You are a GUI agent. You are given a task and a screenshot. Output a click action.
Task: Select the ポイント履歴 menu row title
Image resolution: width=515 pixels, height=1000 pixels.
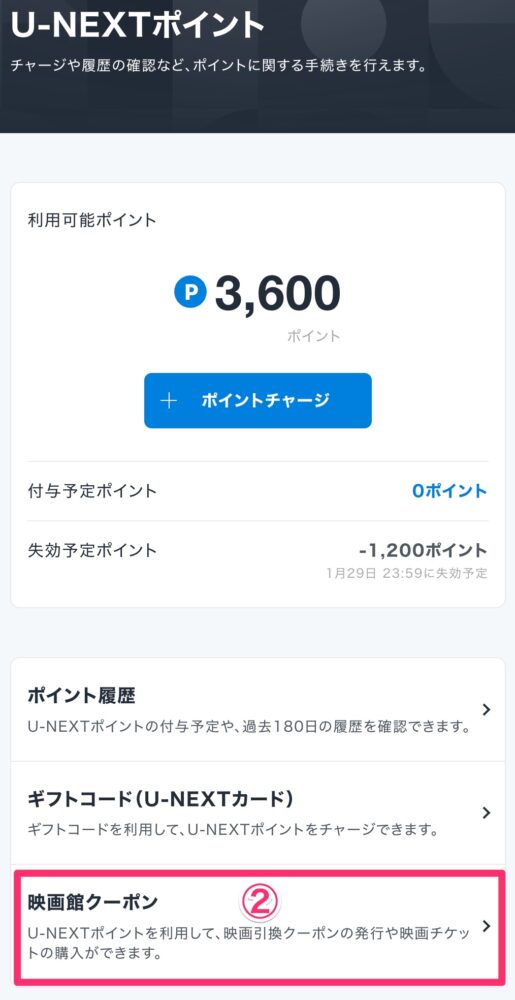coord(82,695)
